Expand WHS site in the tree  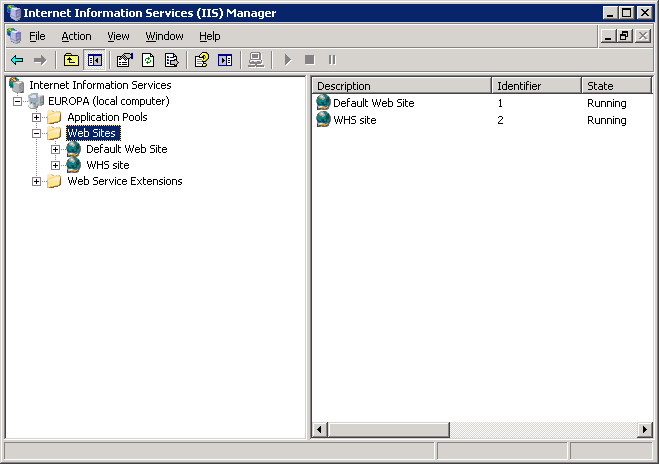55,165
